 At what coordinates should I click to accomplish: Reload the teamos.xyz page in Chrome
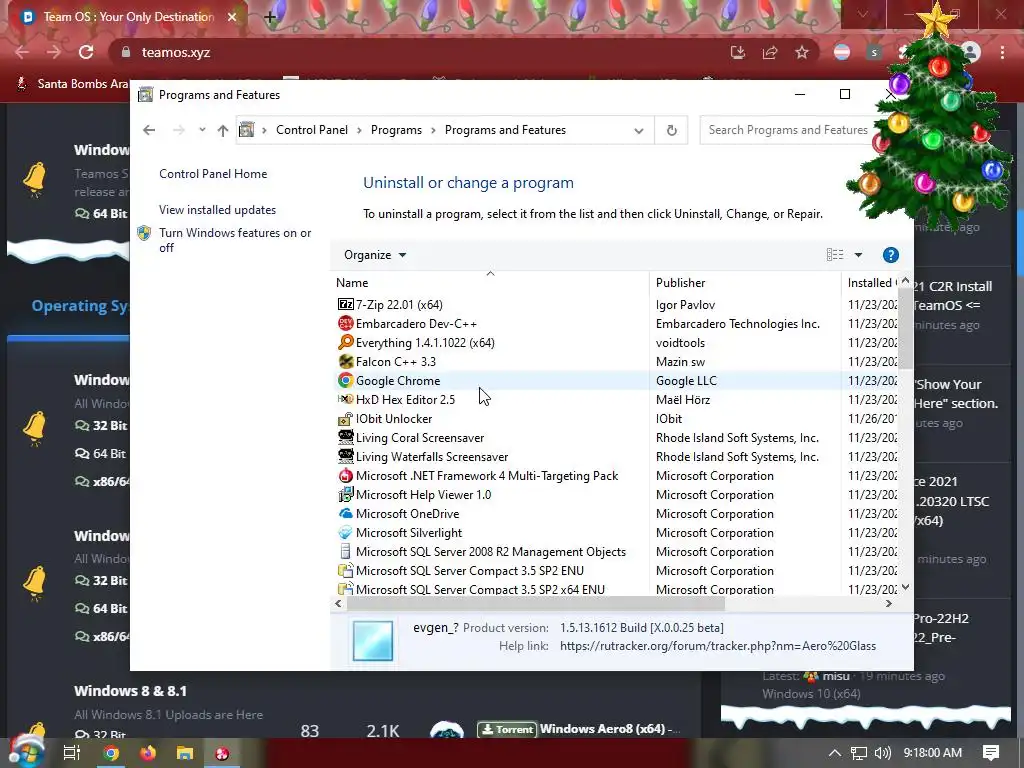pyautogui.click(x=86, y=52)
